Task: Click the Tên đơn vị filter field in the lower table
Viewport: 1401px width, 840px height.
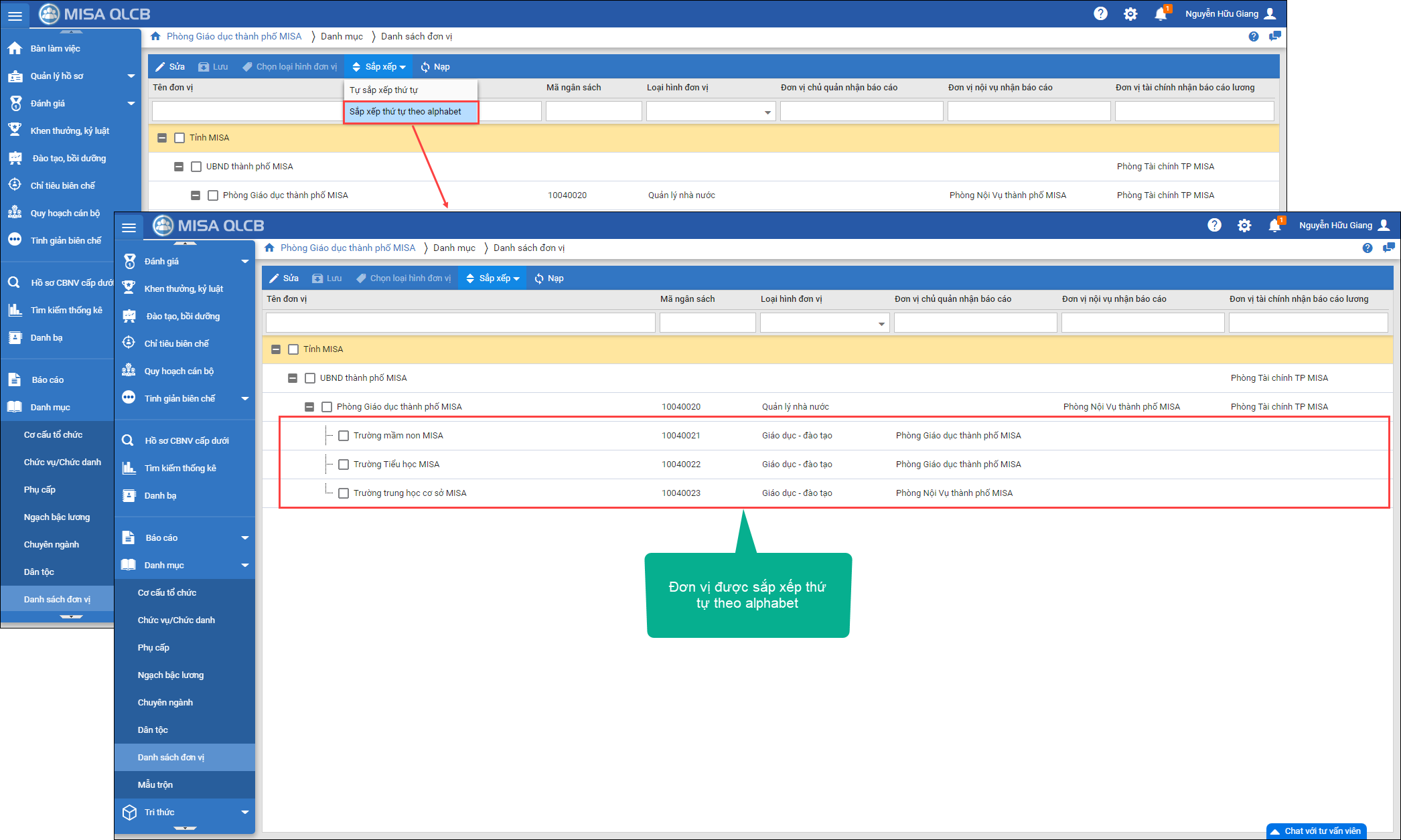Action: [460, 323]
